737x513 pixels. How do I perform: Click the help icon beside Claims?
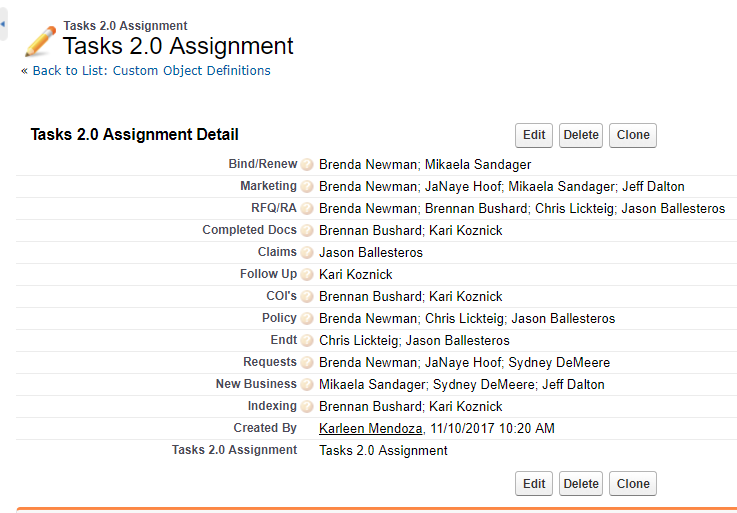tap(307, 253)
